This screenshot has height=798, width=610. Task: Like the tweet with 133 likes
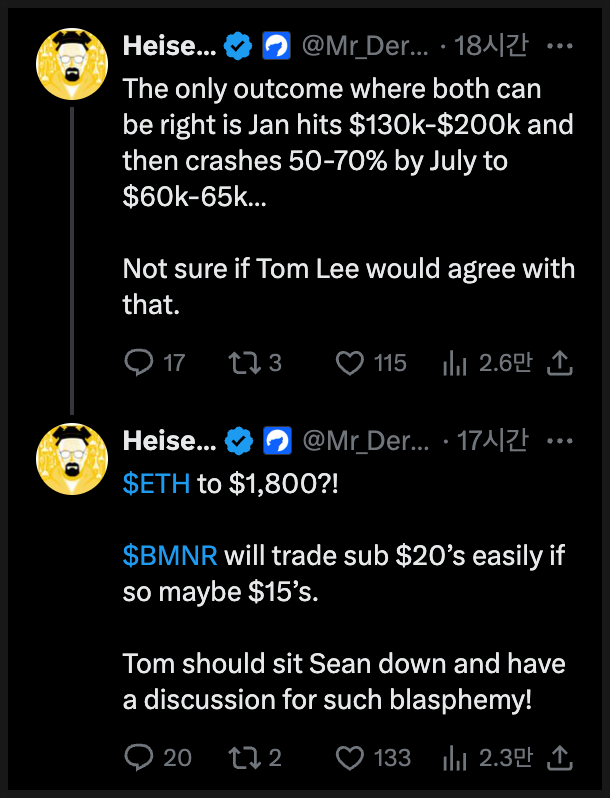(x=349, y=757)
